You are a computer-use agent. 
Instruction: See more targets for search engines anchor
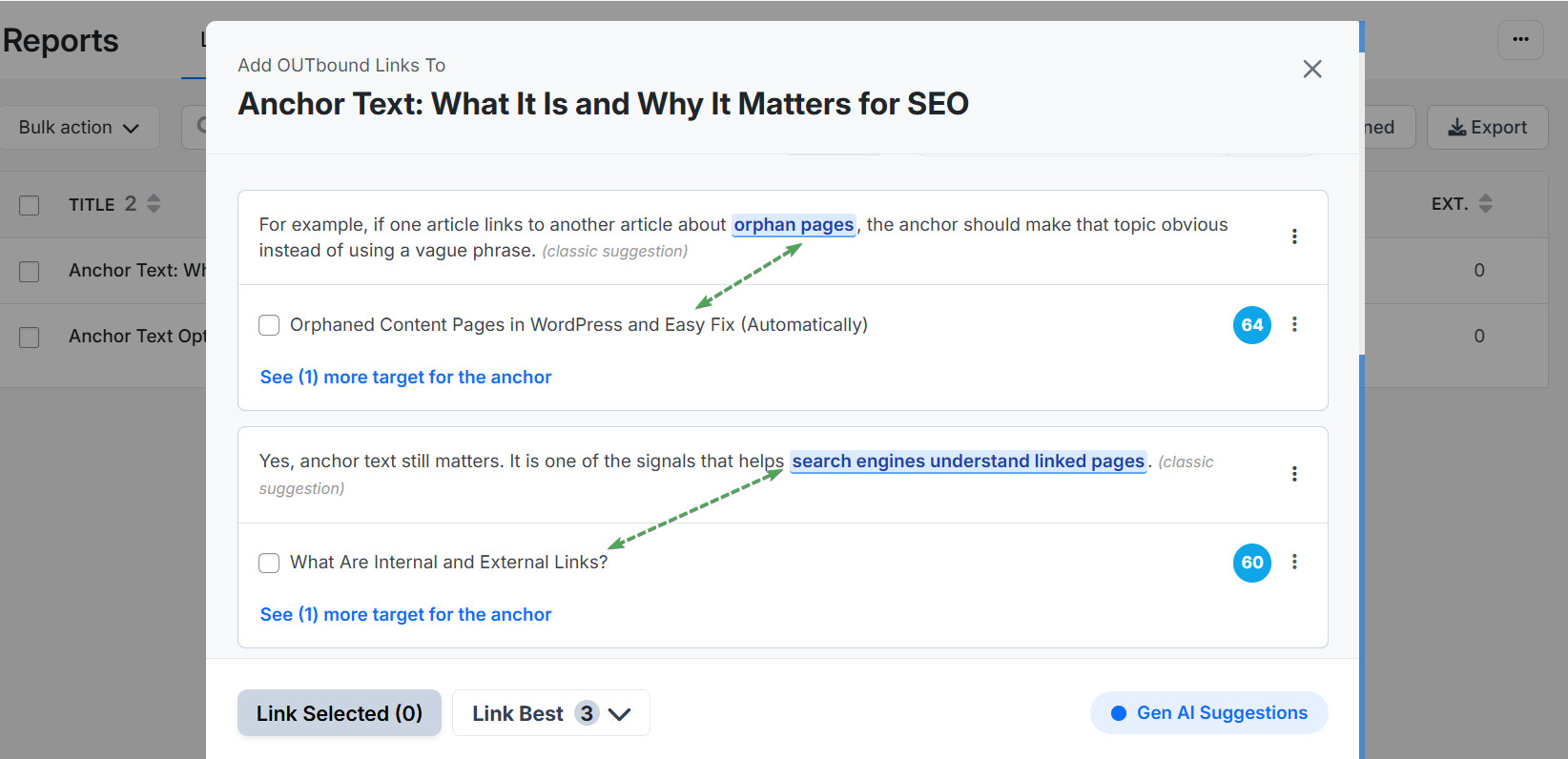(405, 614)
